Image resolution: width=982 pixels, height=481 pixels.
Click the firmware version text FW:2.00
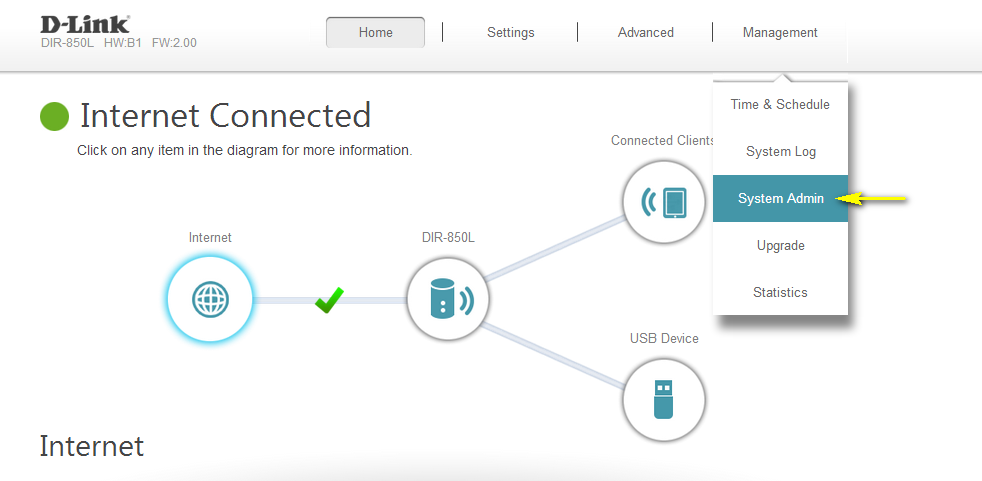[x=175, y=44]
